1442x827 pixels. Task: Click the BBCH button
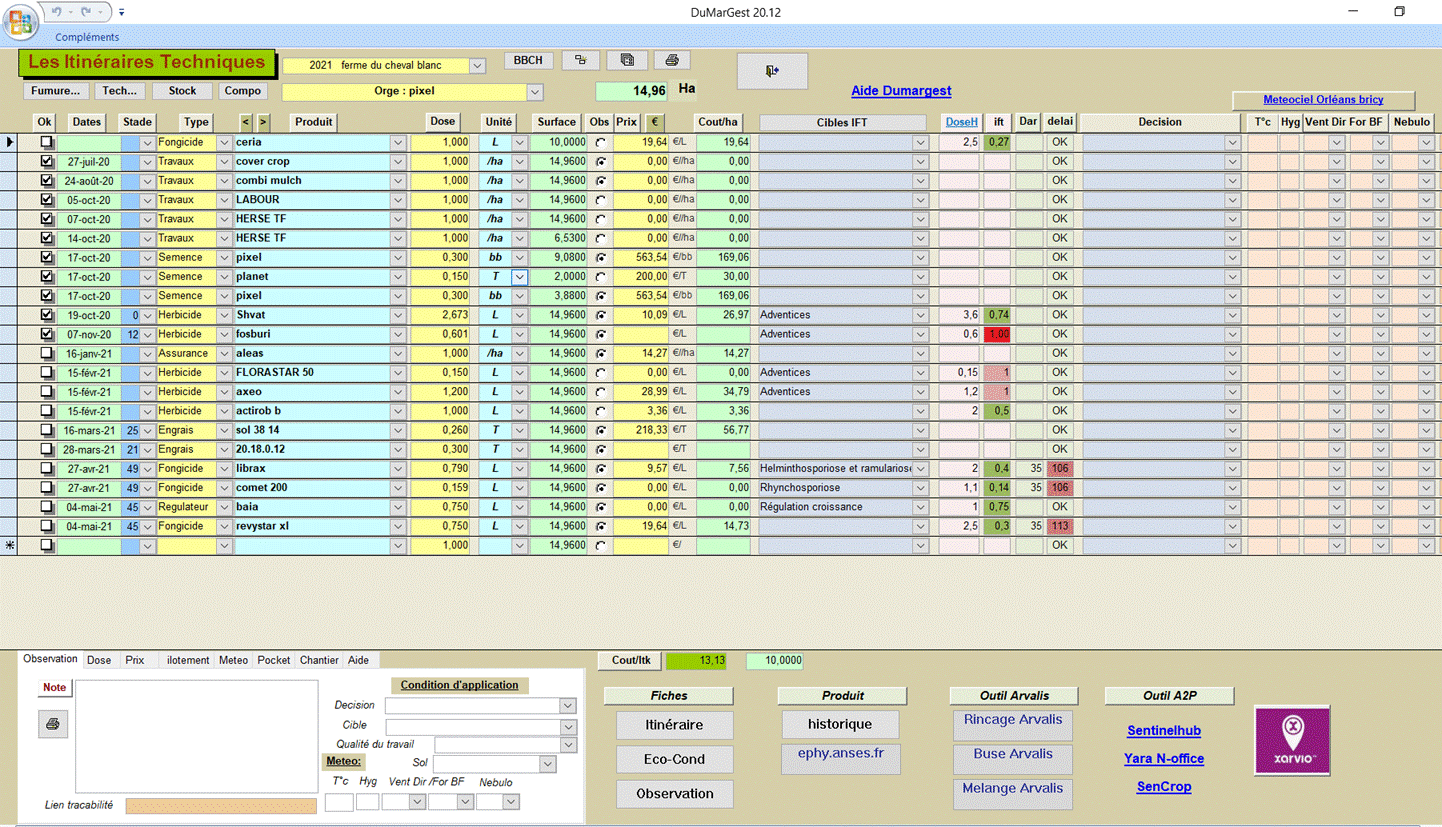coord(528,60)
